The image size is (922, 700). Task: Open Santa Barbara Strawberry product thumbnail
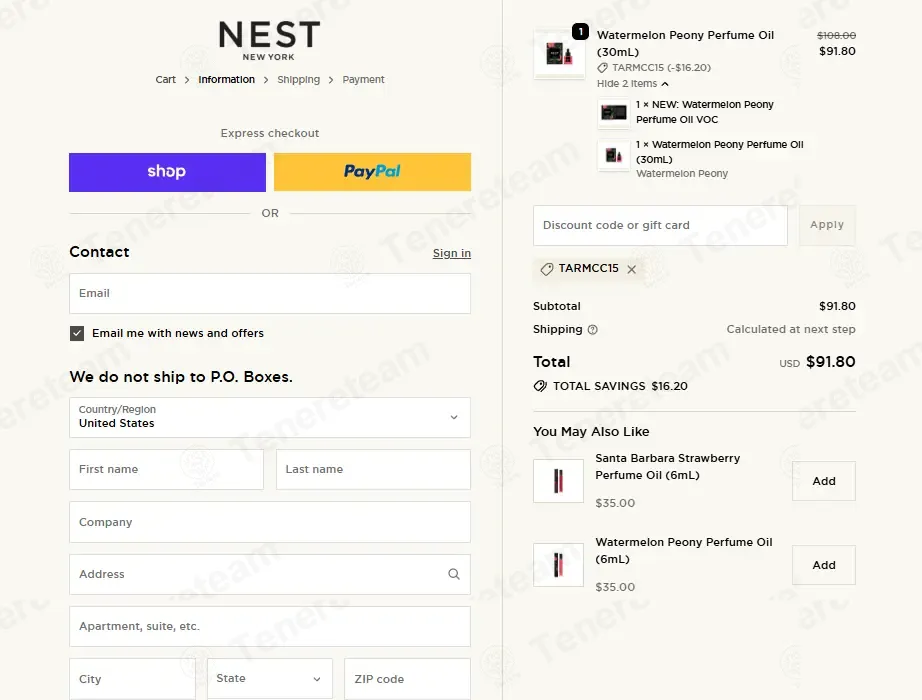coord(558,481)
